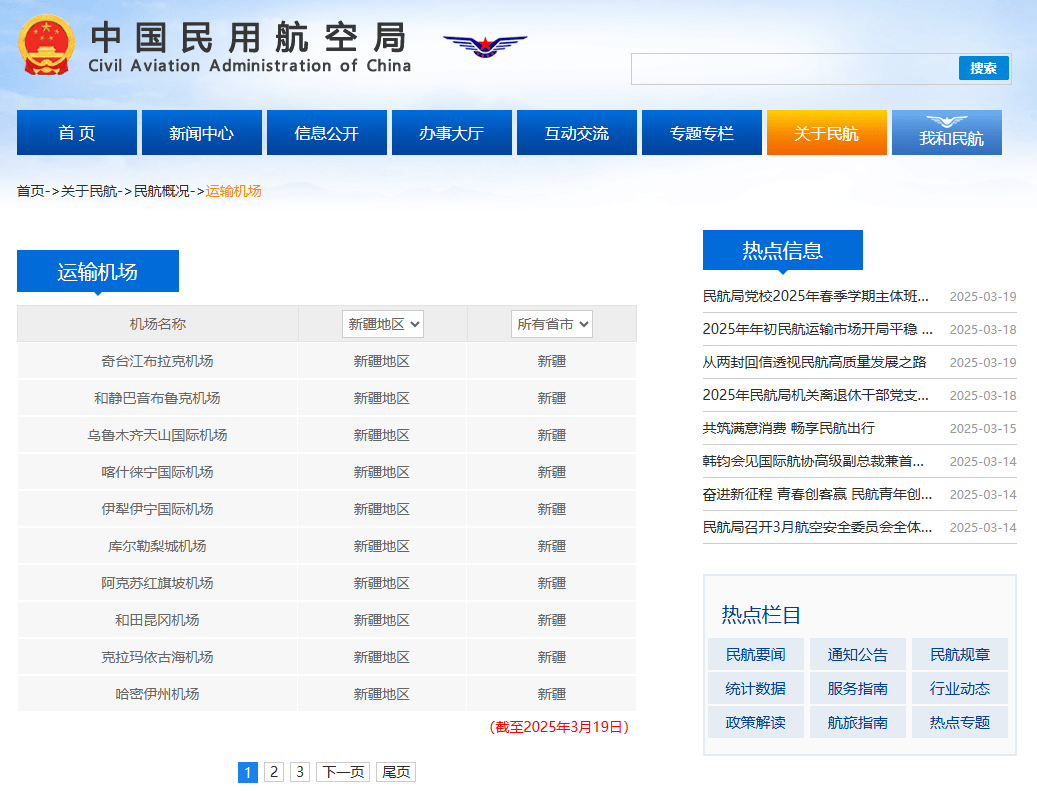Click 民航概况 in the breadcrumb

pyautogui.click(x=162, y=191)
